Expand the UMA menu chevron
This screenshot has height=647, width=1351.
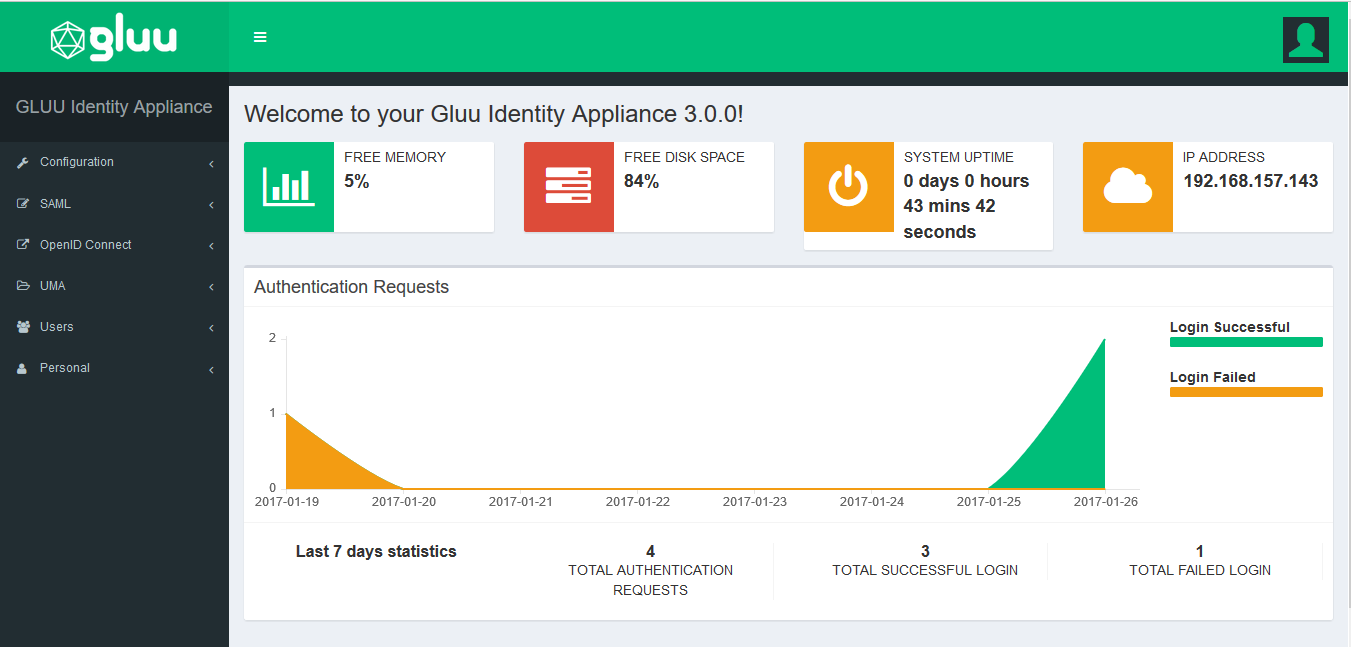pyautogui.click(x=211, y=287)
